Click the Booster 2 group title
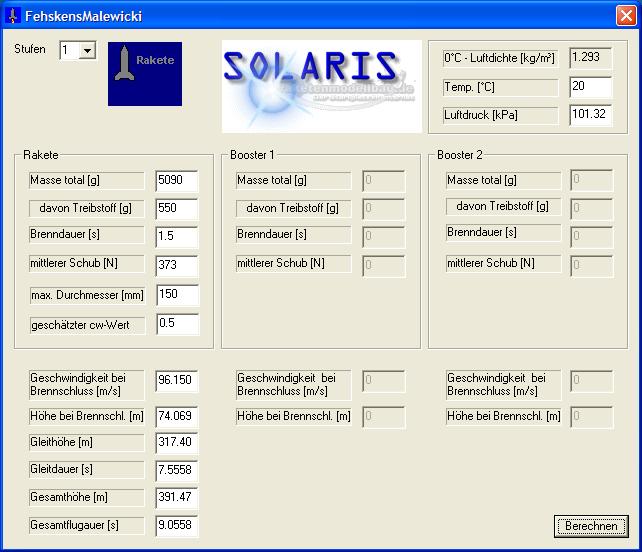Image resolution: width=642 pixels, height=552 pixels. pos(460,155)
